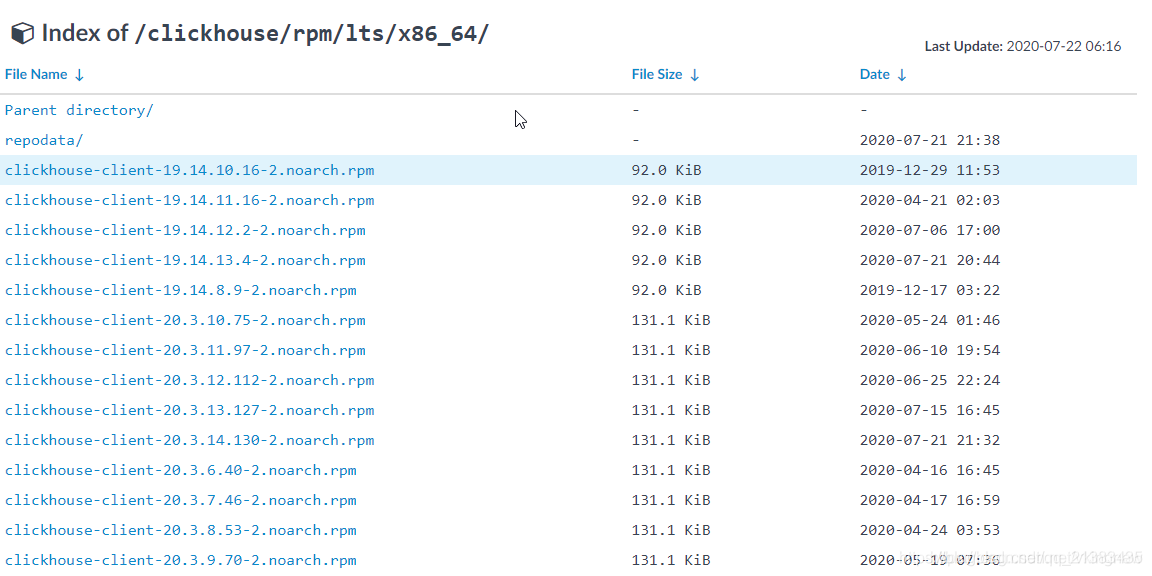Click 131.1 KiB size of 20.3.6.40 client

(x=671, y=470)
